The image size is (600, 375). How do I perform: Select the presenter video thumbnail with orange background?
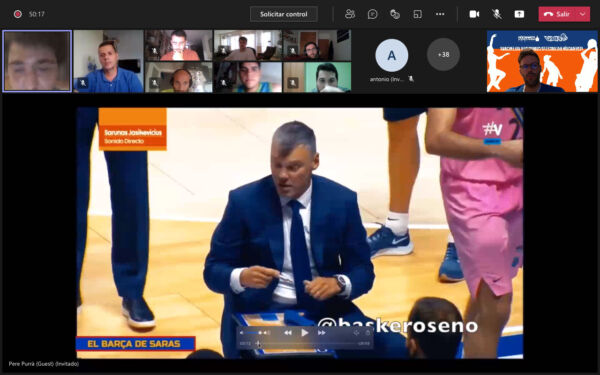542,61
